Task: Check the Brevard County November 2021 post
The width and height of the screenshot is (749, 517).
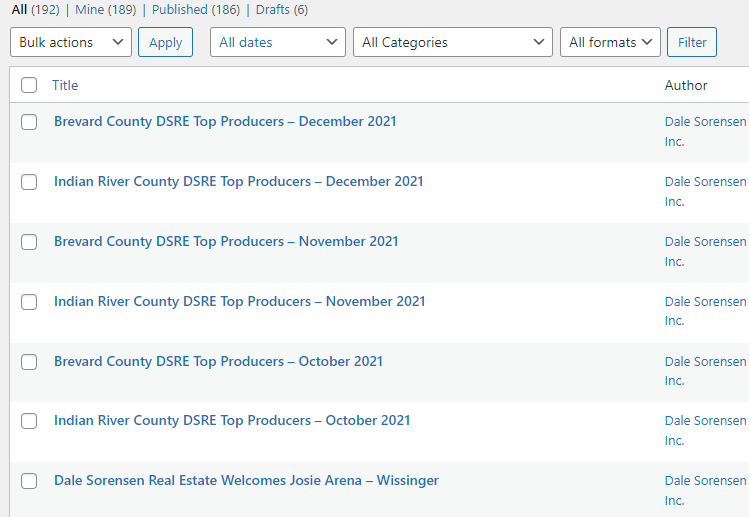Action: 29,242
